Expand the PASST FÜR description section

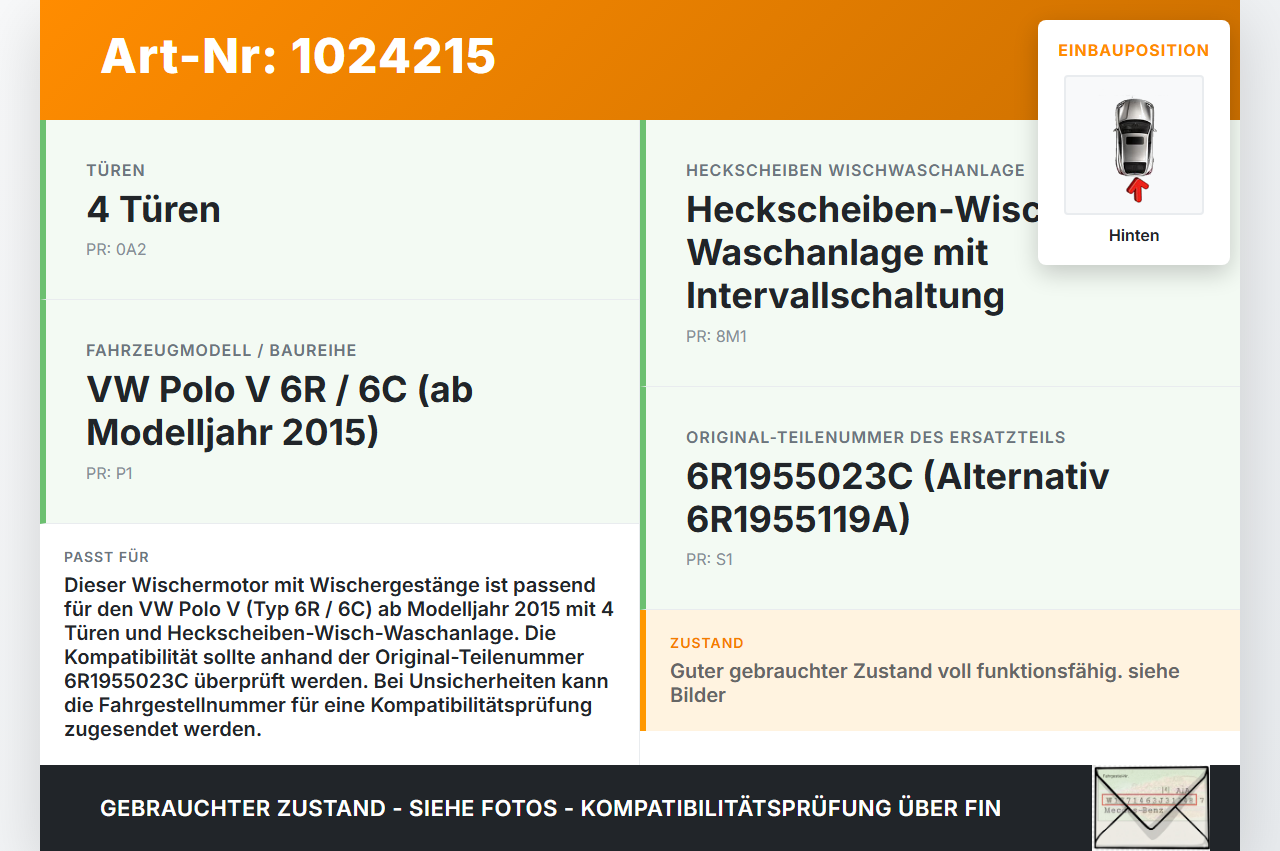(106, 557)
